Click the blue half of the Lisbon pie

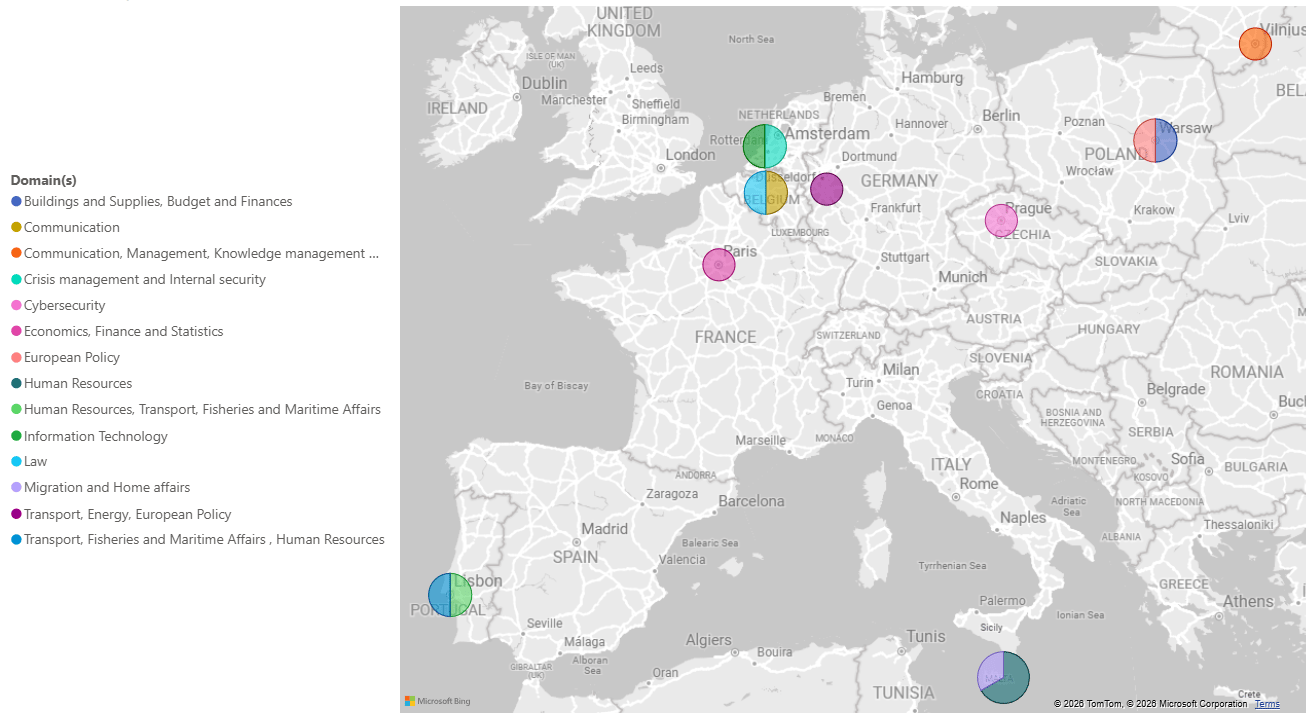[x=439, y=594]
